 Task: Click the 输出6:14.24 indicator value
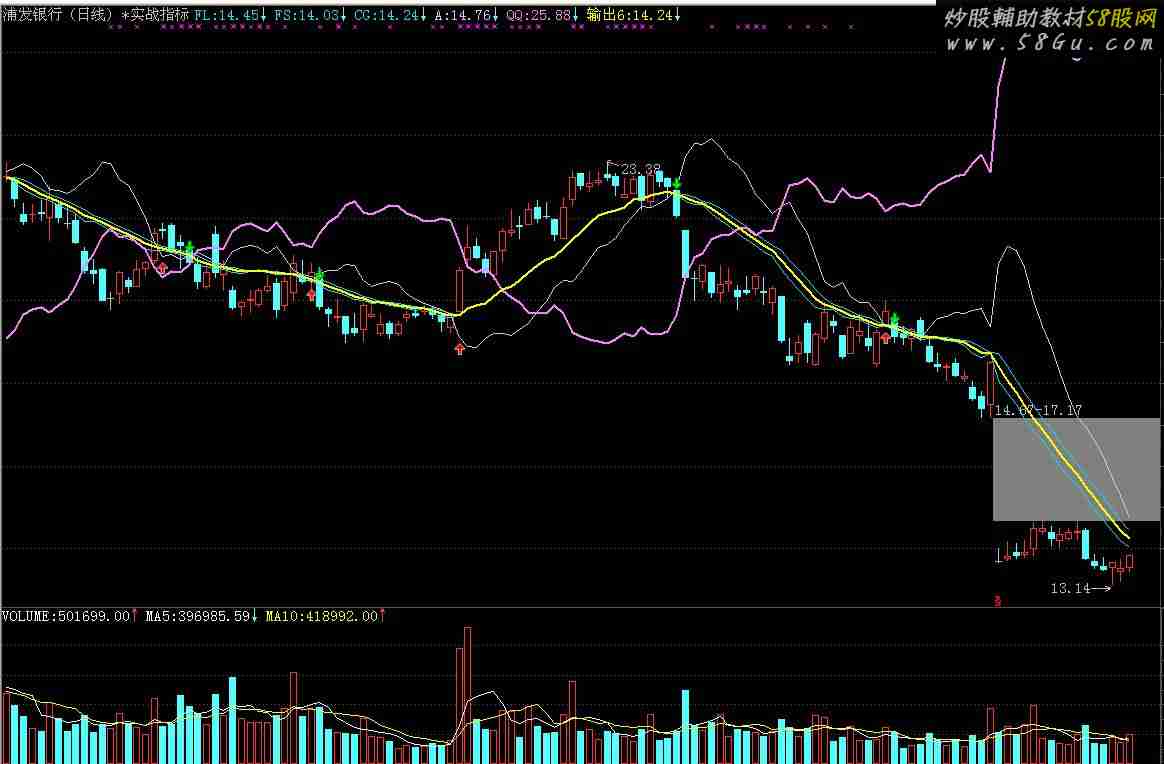click(633, 15)
